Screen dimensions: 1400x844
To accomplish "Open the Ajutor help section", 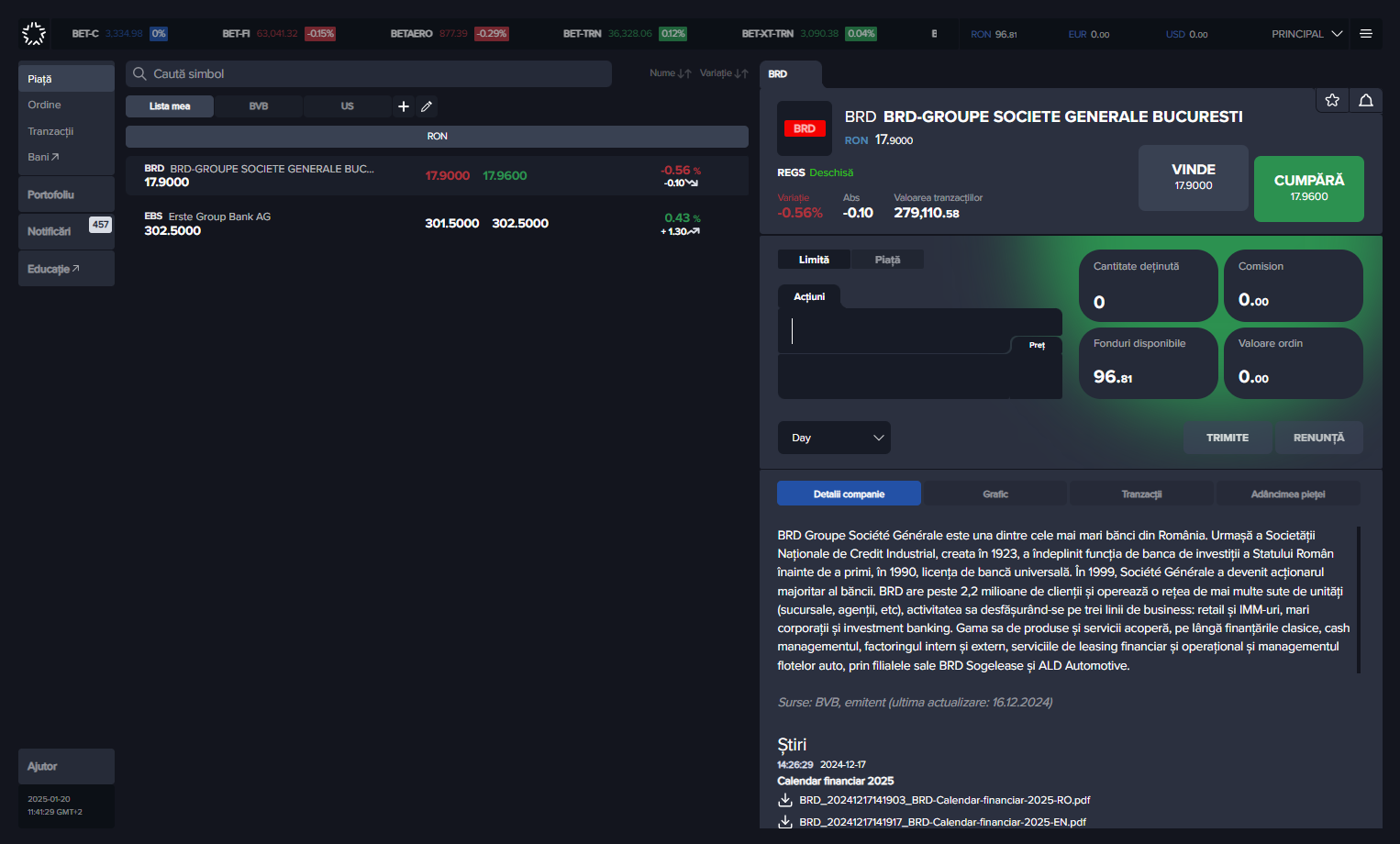I will point(66,766).
